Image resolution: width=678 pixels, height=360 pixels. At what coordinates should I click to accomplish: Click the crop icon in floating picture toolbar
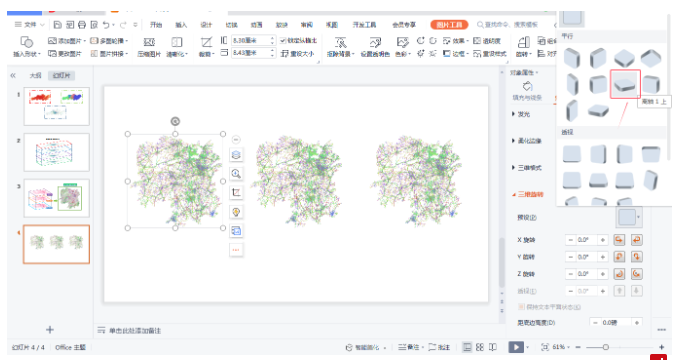[236, 193]
